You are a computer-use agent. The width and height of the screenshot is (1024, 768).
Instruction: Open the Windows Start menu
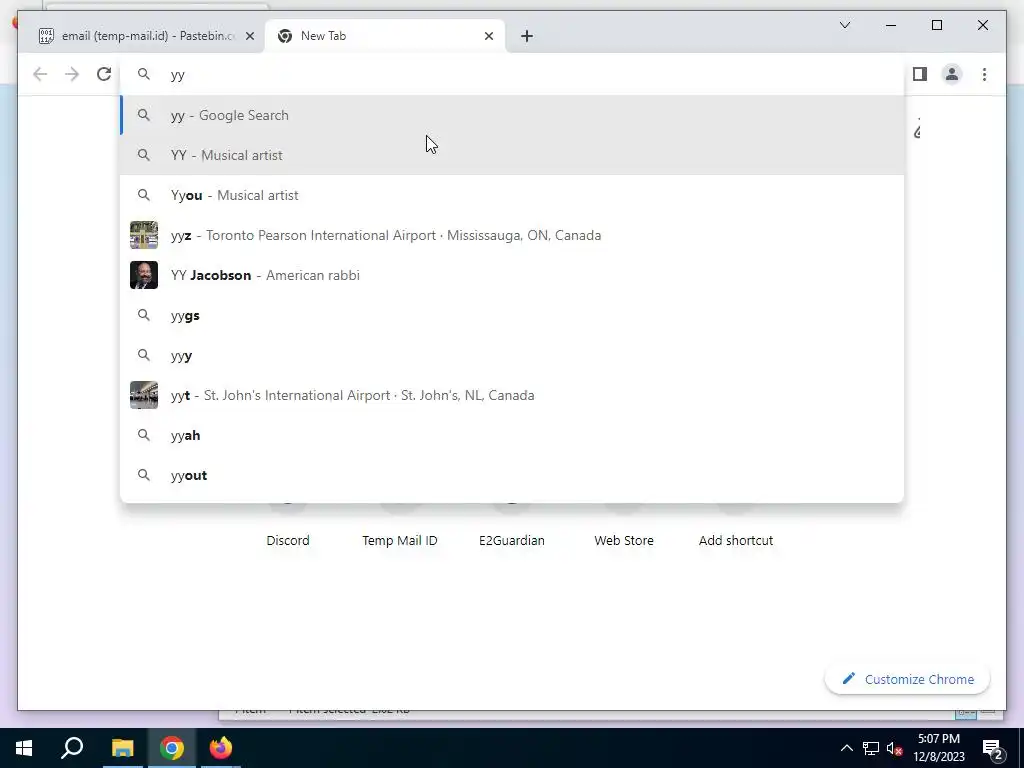click(24, 748)
